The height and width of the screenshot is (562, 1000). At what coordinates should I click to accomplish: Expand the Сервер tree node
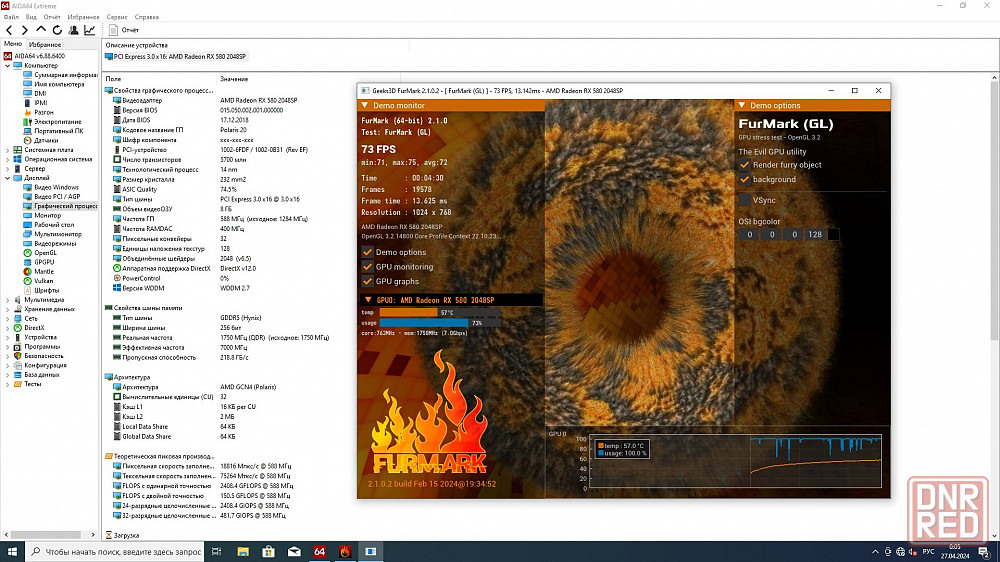[8, 169]
